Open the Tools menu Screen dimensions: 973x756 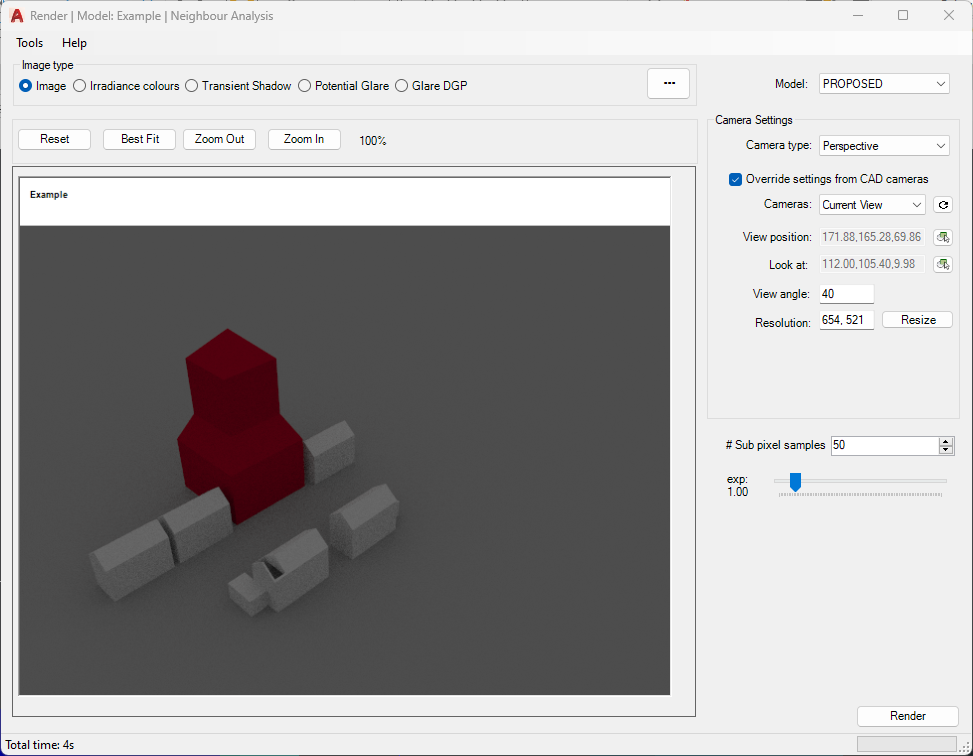tap(29, 43)
